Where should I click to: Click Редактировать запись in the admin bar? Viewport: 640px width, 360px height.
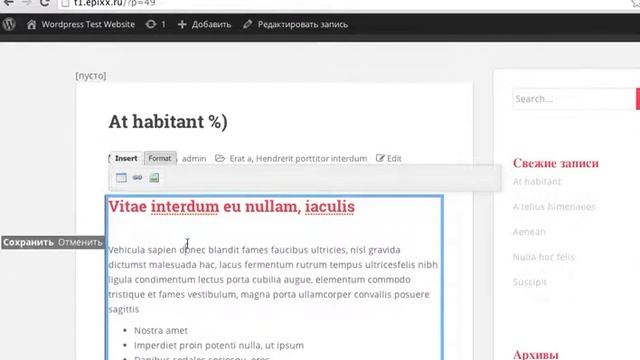click(x=296, y=24)
